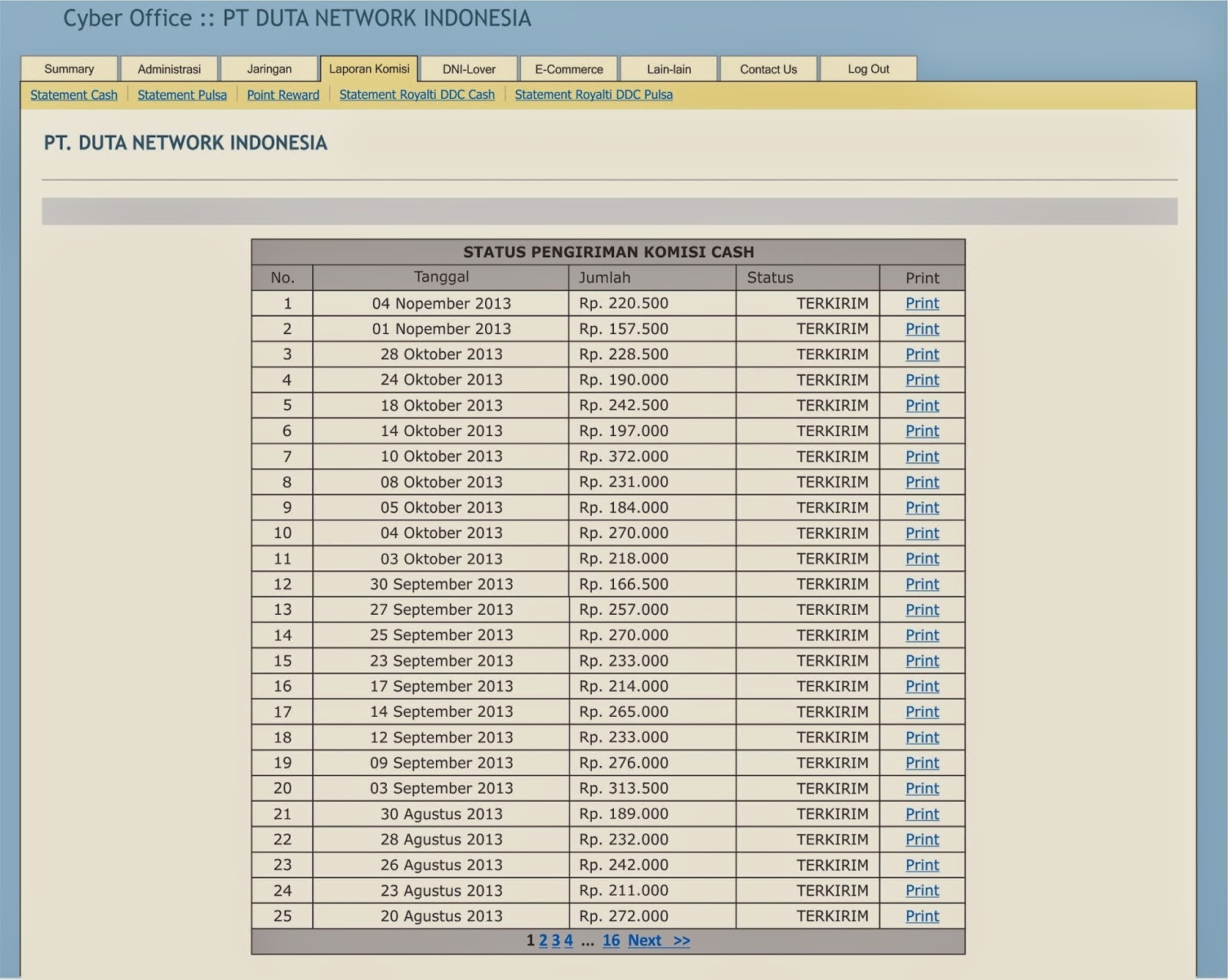Open the Statement Cash link
Screen dimensions: 1228x980
click(x=74, y=94)
